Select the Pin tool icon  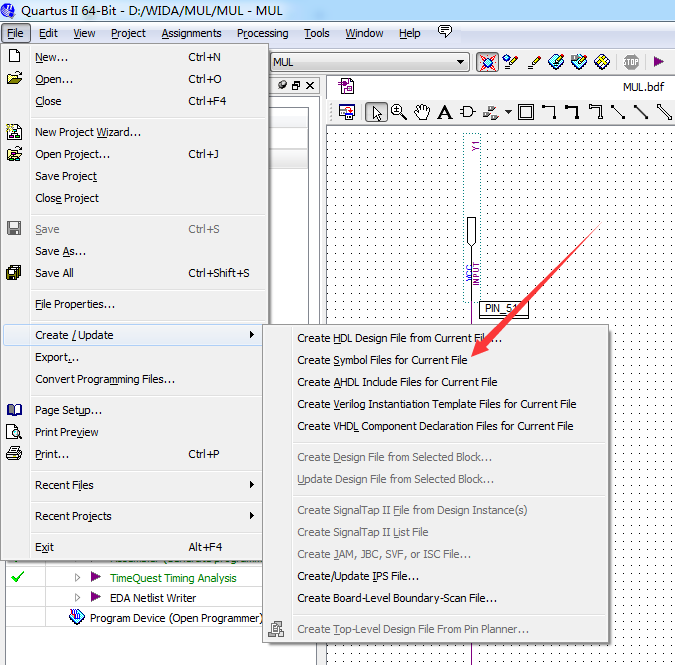click(x=490, y=113)
